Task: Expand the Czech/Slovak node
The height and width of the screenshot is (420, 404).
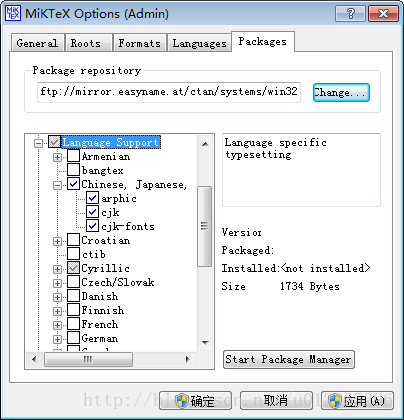Action: pyautogui.click(x=57, y=283)
